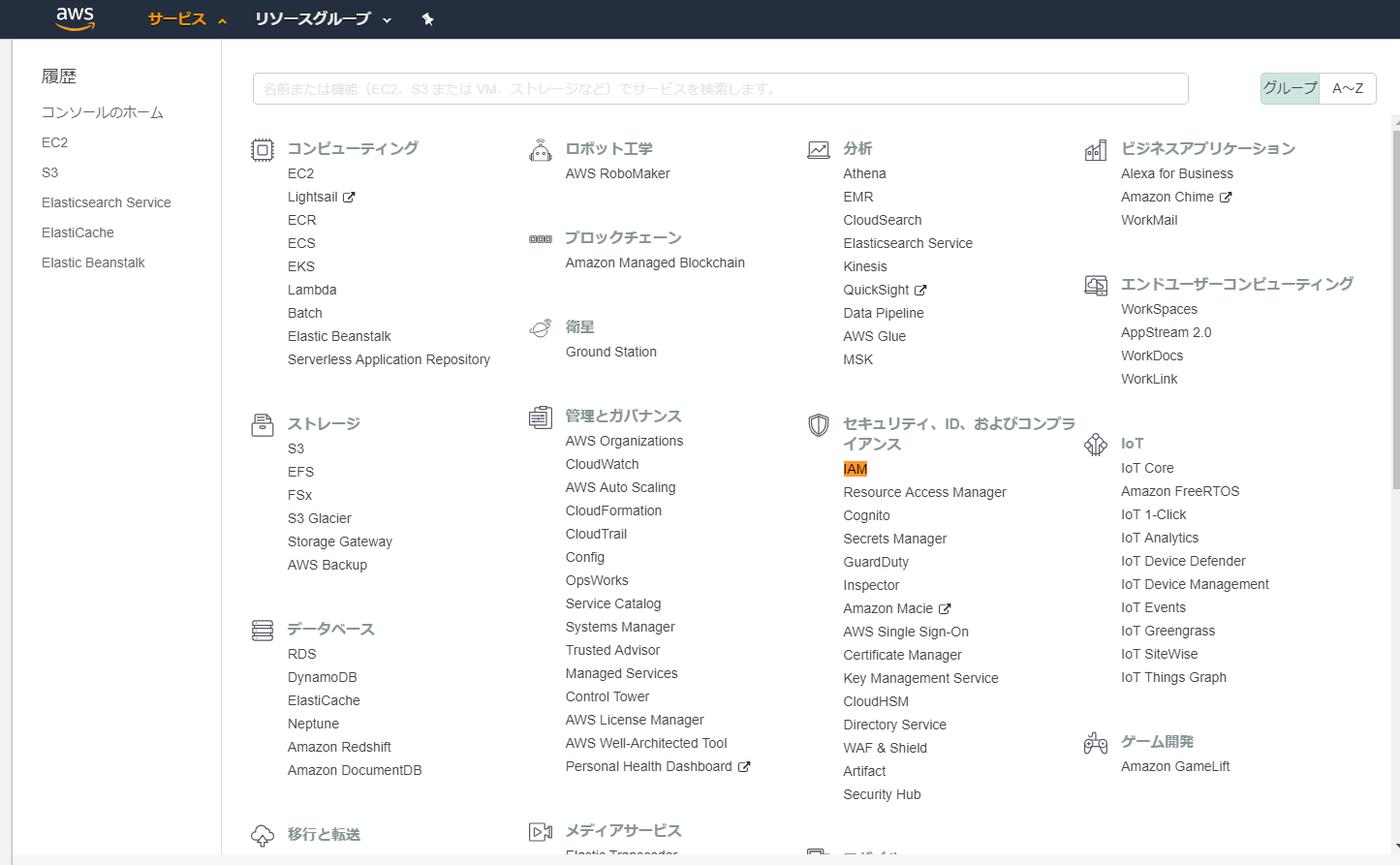The width and height of the screenshot is (1400, 865).
Task: Click the Game Development controller icon
Action: pyautogui.click(x=1096, y=742)
